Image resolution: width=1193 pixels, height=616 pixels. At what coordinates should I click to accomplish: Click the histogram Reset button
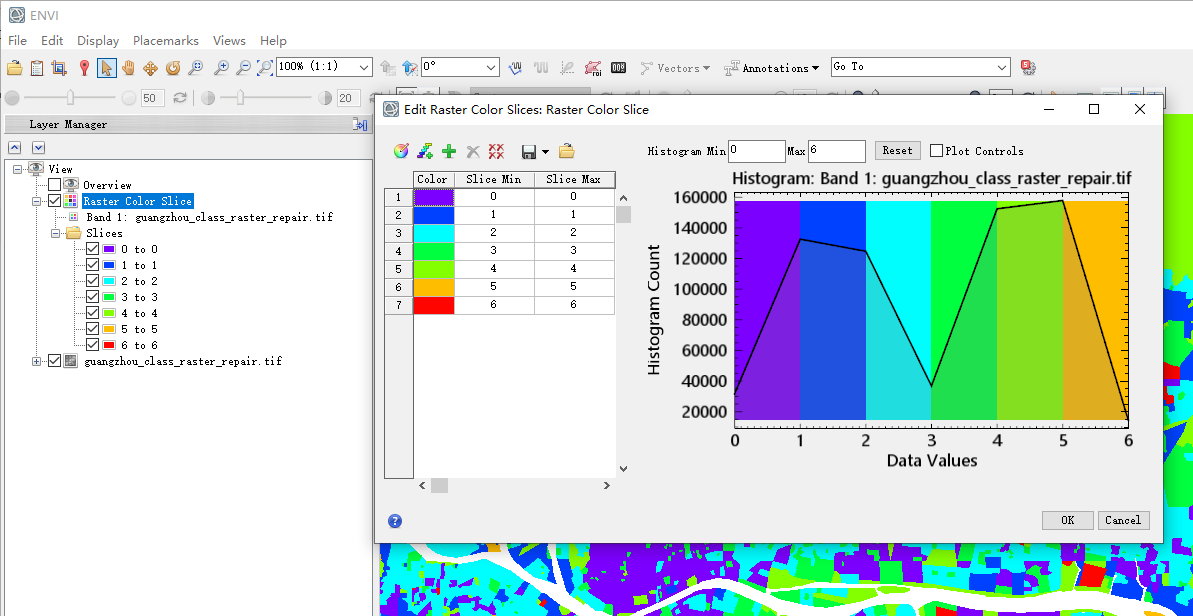[898, 151]
